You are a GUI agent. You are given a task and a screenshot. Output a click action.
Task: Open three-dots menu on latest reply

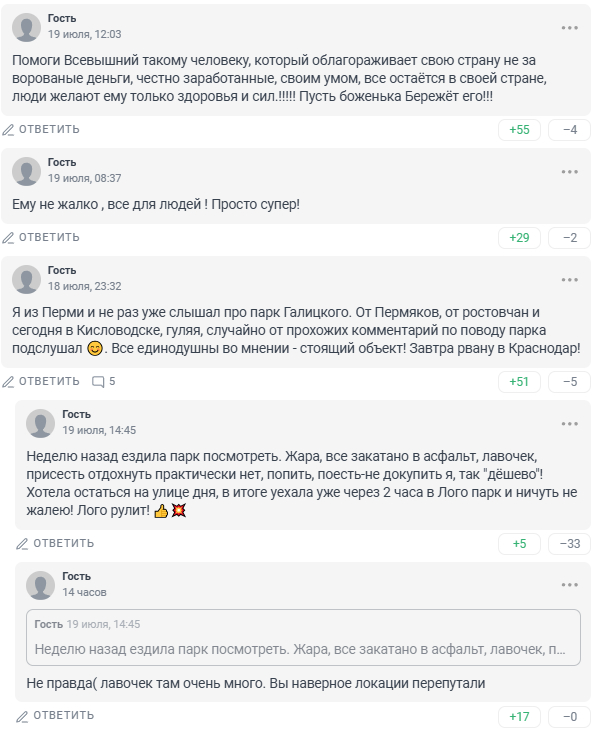tap(570, 585)
